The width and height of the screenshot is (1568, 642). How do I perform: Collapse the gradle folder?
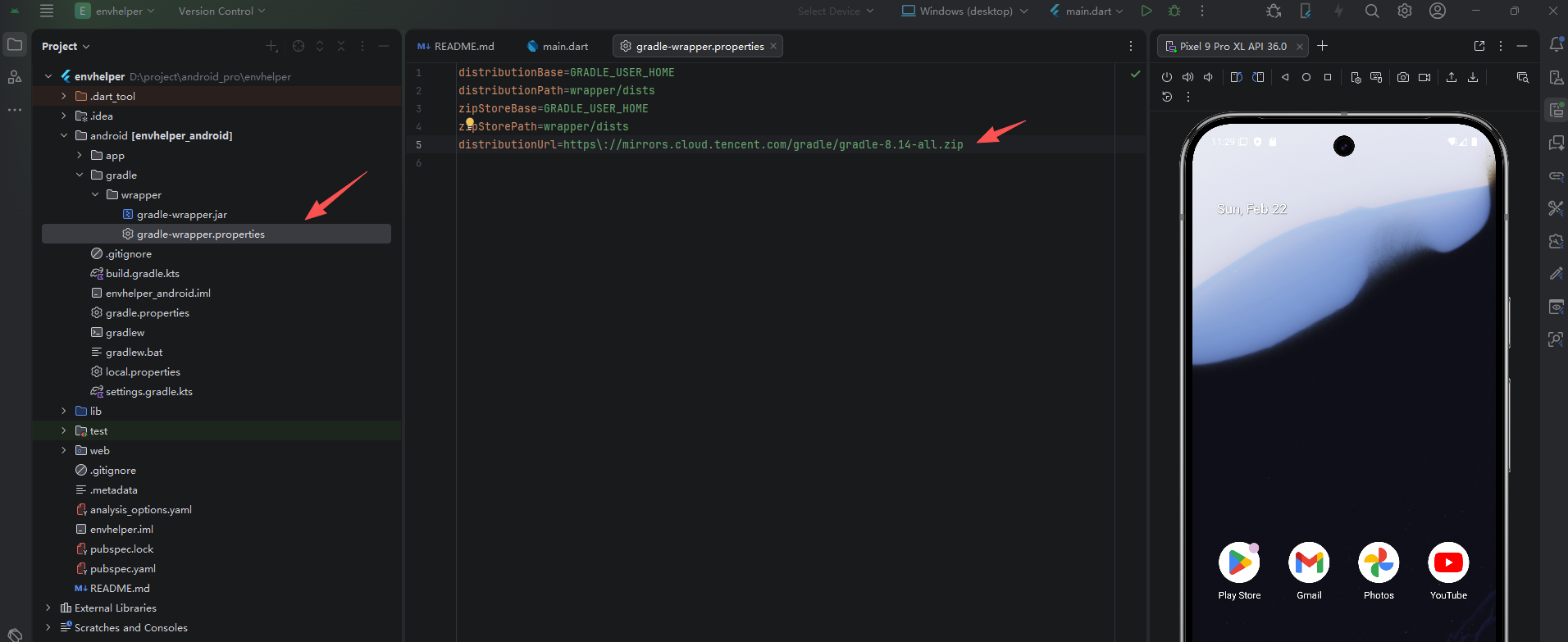point(80,175)
